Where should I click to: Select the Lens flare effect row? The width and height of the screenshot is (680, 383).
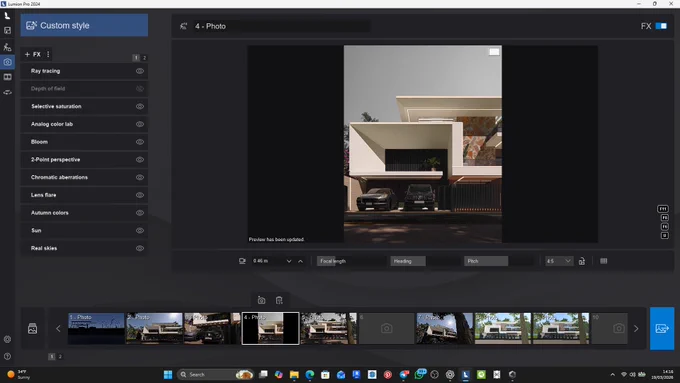pos(84,196)
